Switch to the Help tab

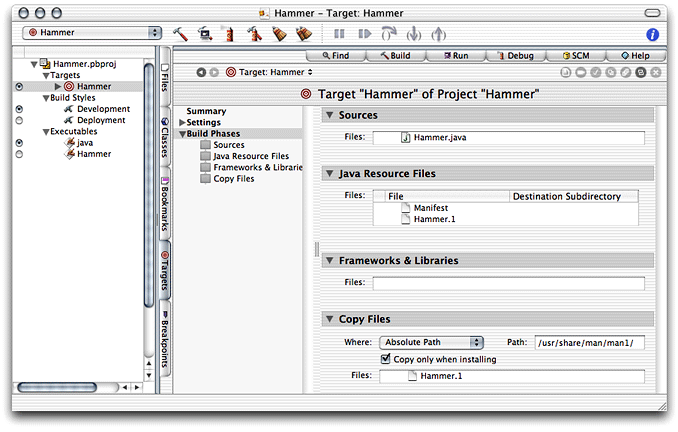click(636, 55)
